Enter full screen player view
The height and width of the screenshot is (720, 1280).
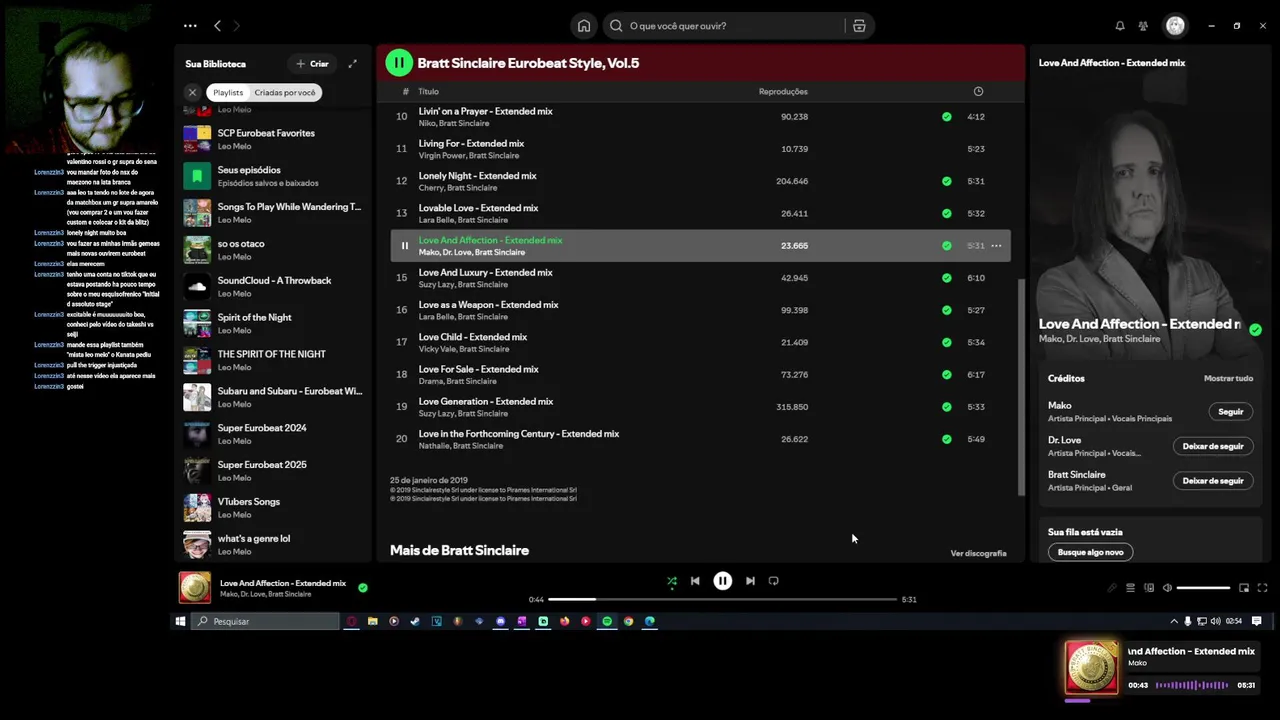click(1262, 588)
